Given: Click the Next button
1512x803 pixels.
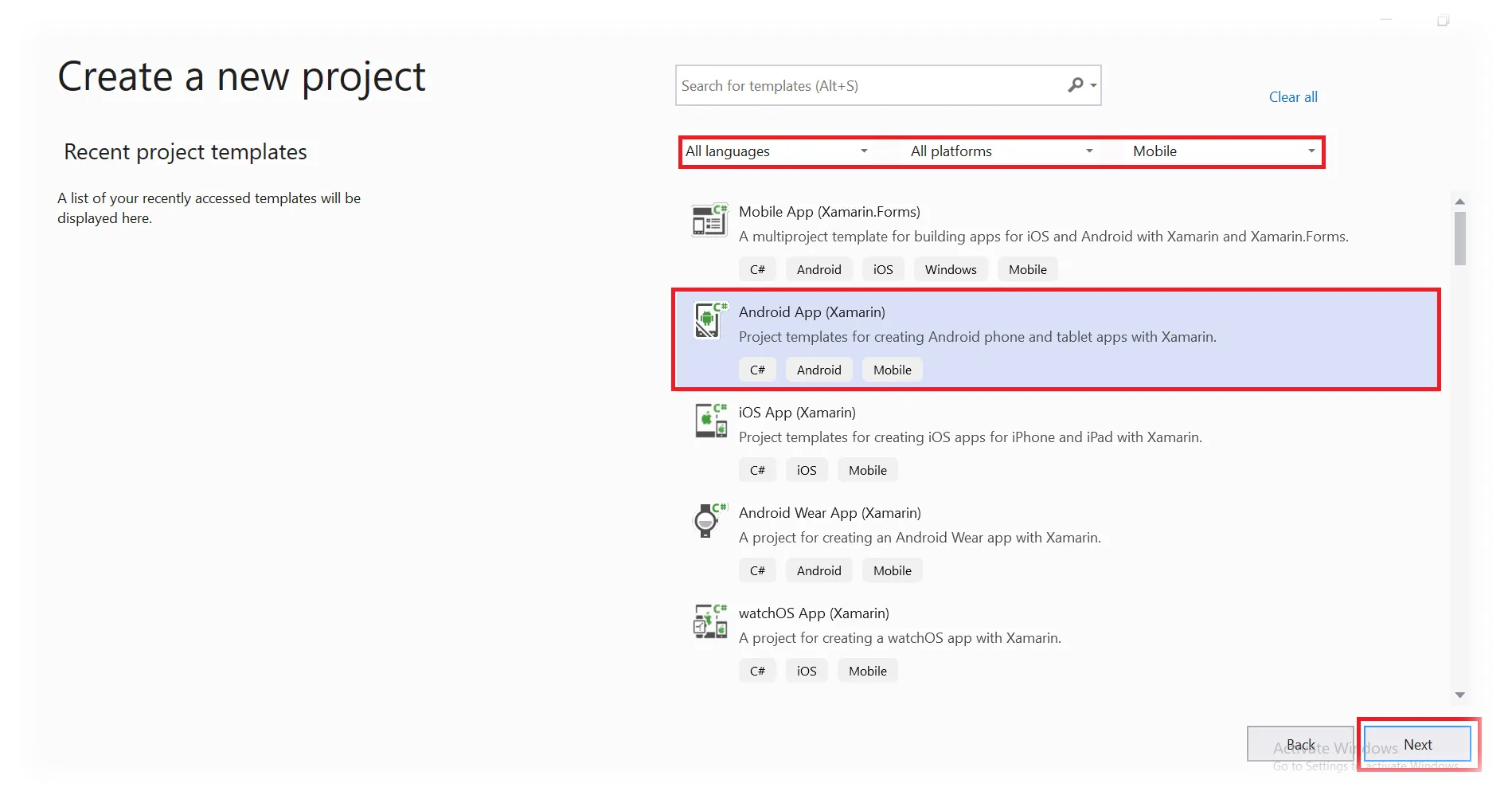Looking at the screenshot, I should pos(1417,745).
